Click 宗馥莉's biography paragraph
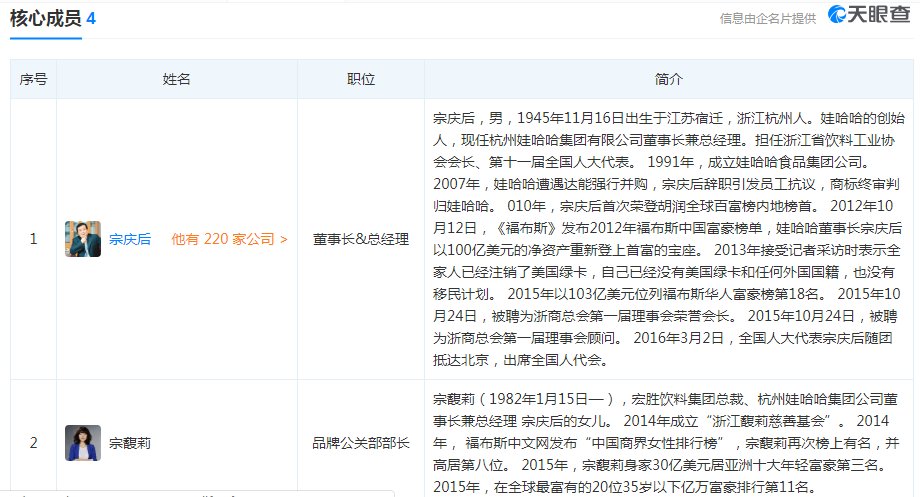 (668, 443)
